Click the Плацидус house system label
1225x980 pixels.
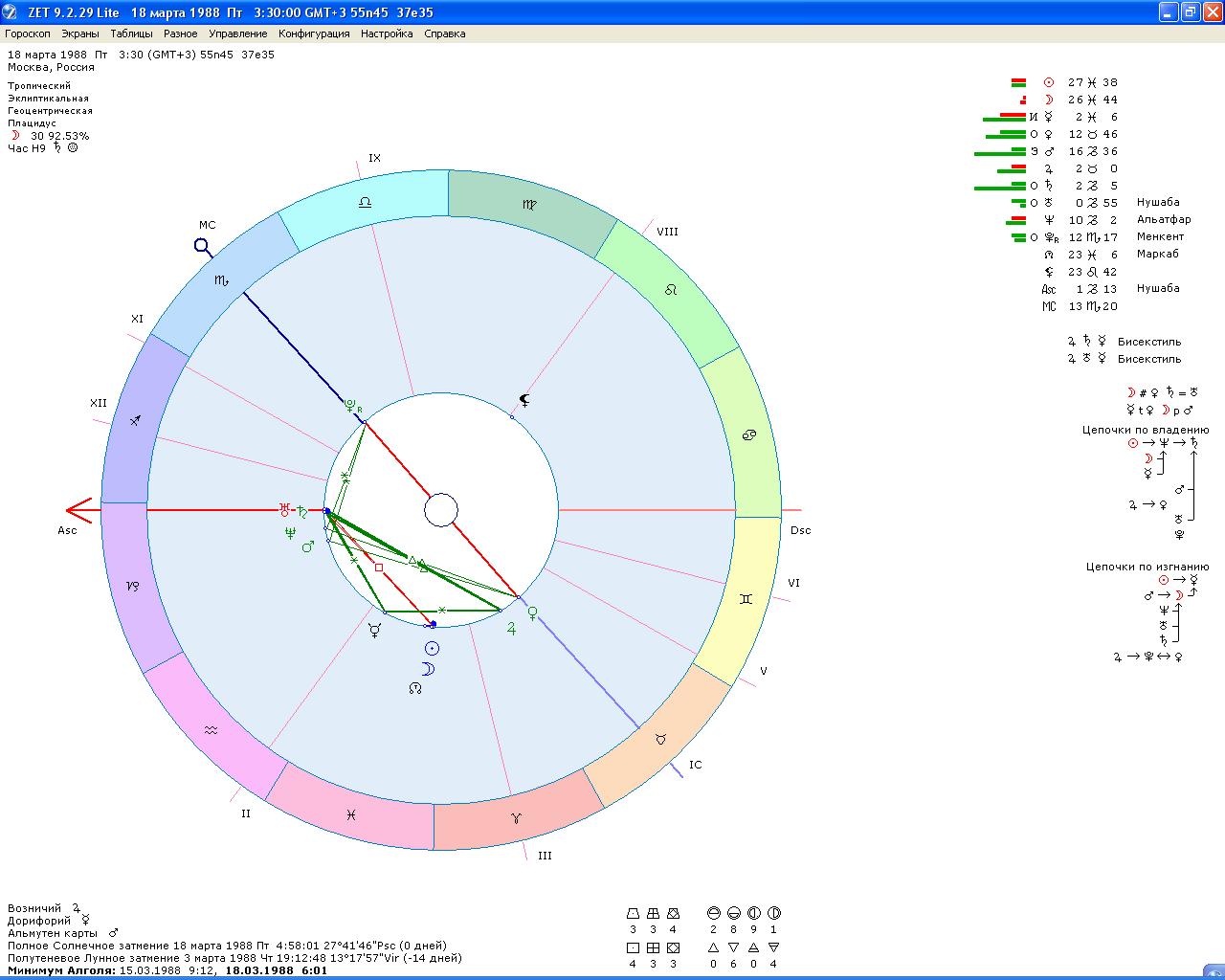tap(32, 123)
